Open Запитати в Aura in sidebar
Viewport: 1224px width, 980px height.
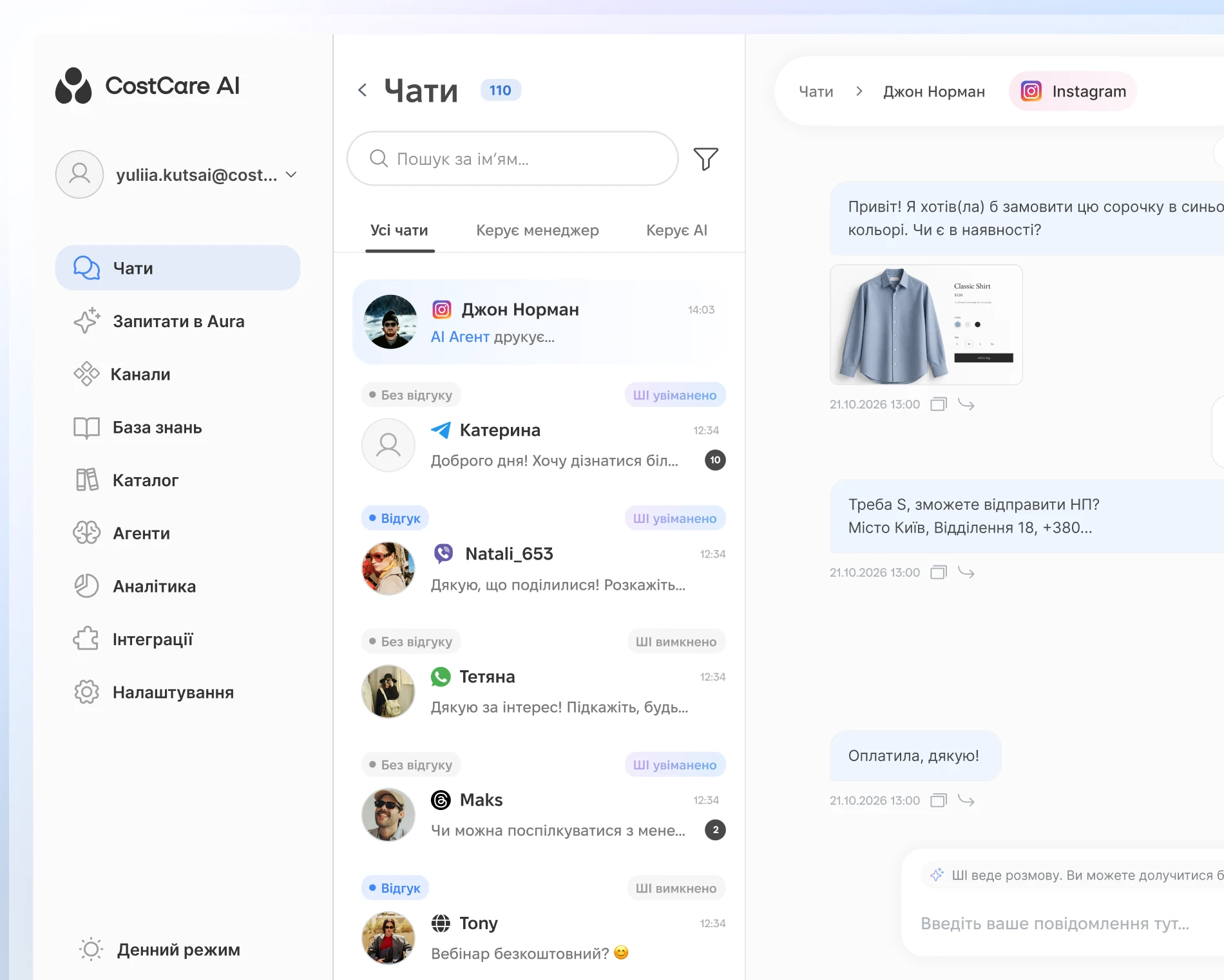pyautogui.click(x=178, y=321)
